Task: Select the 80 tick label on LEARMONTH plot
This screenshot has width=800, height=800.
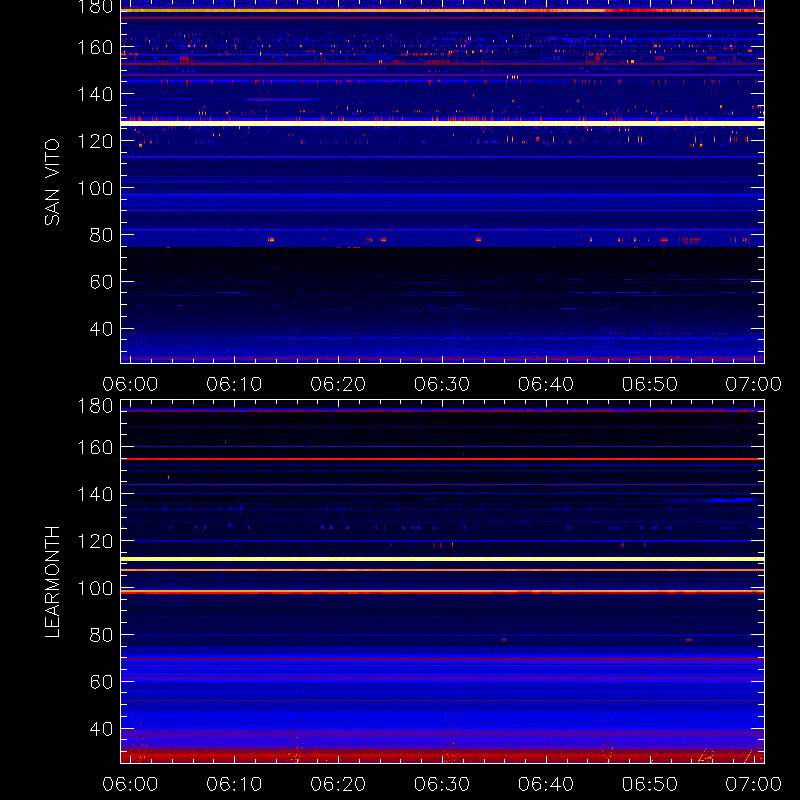Action: 102,635
